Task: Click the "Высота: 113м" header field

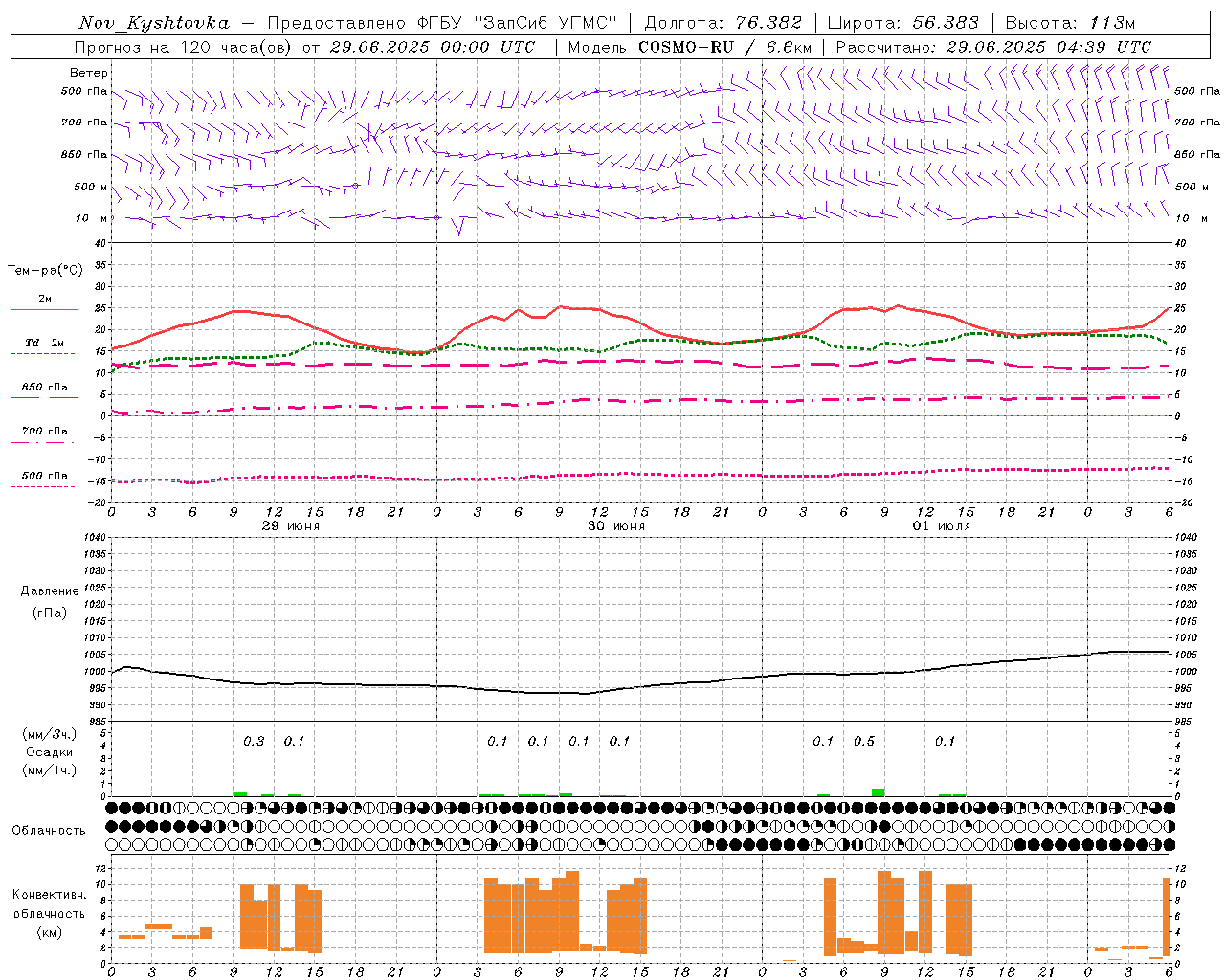Action: pyautogui.click(x=1070, y=23)
